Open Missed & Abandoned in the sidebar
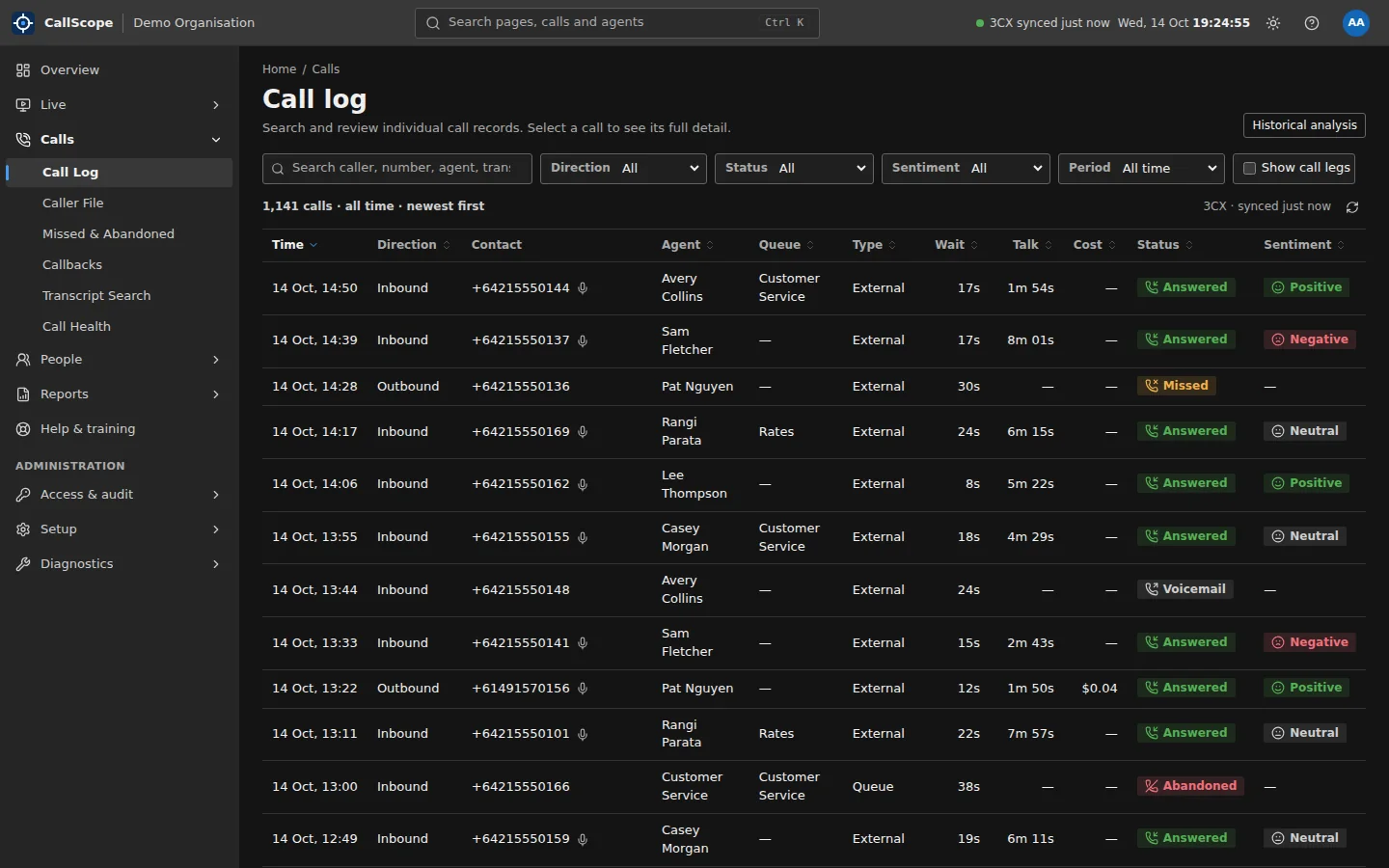The height and width of the screenshot is (868, 1389). click(x=120, y=234)
